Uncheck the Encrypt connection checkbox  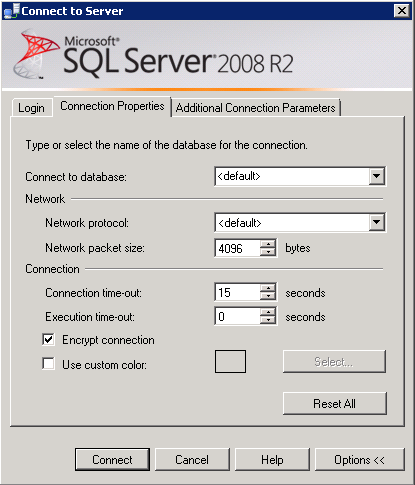49,340
